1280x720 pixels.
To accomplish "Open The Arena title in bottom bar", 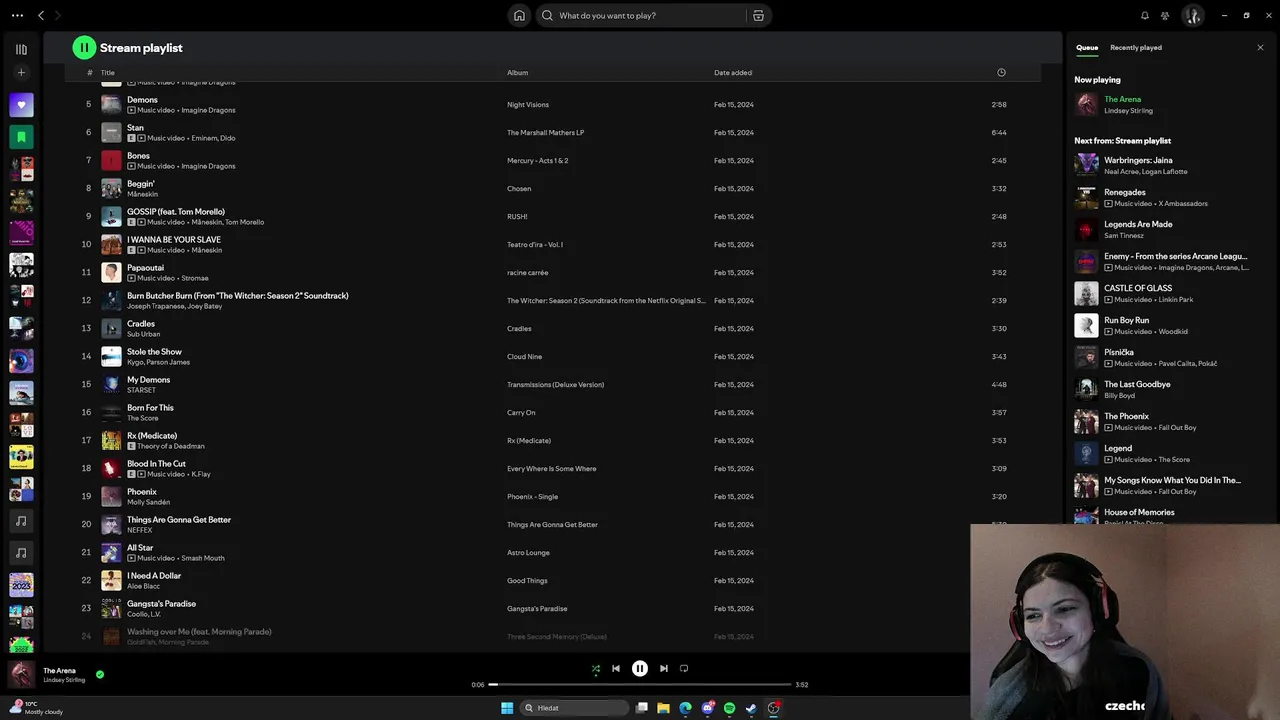I will point(59,670).
